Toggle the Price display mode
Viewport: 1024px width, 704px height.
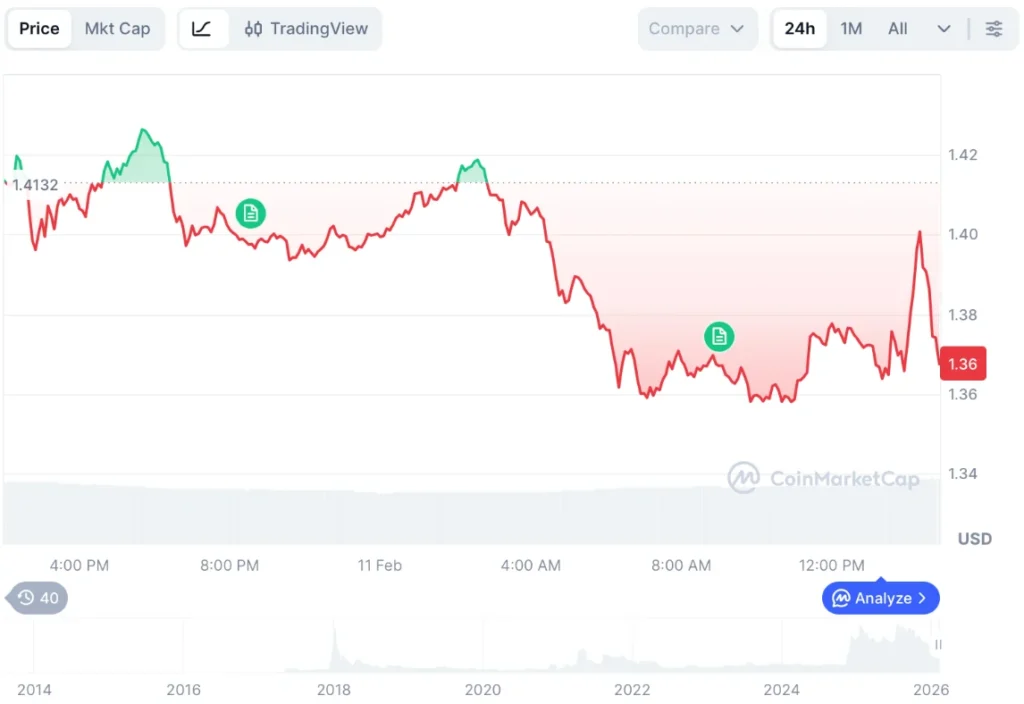click(39, 28)
